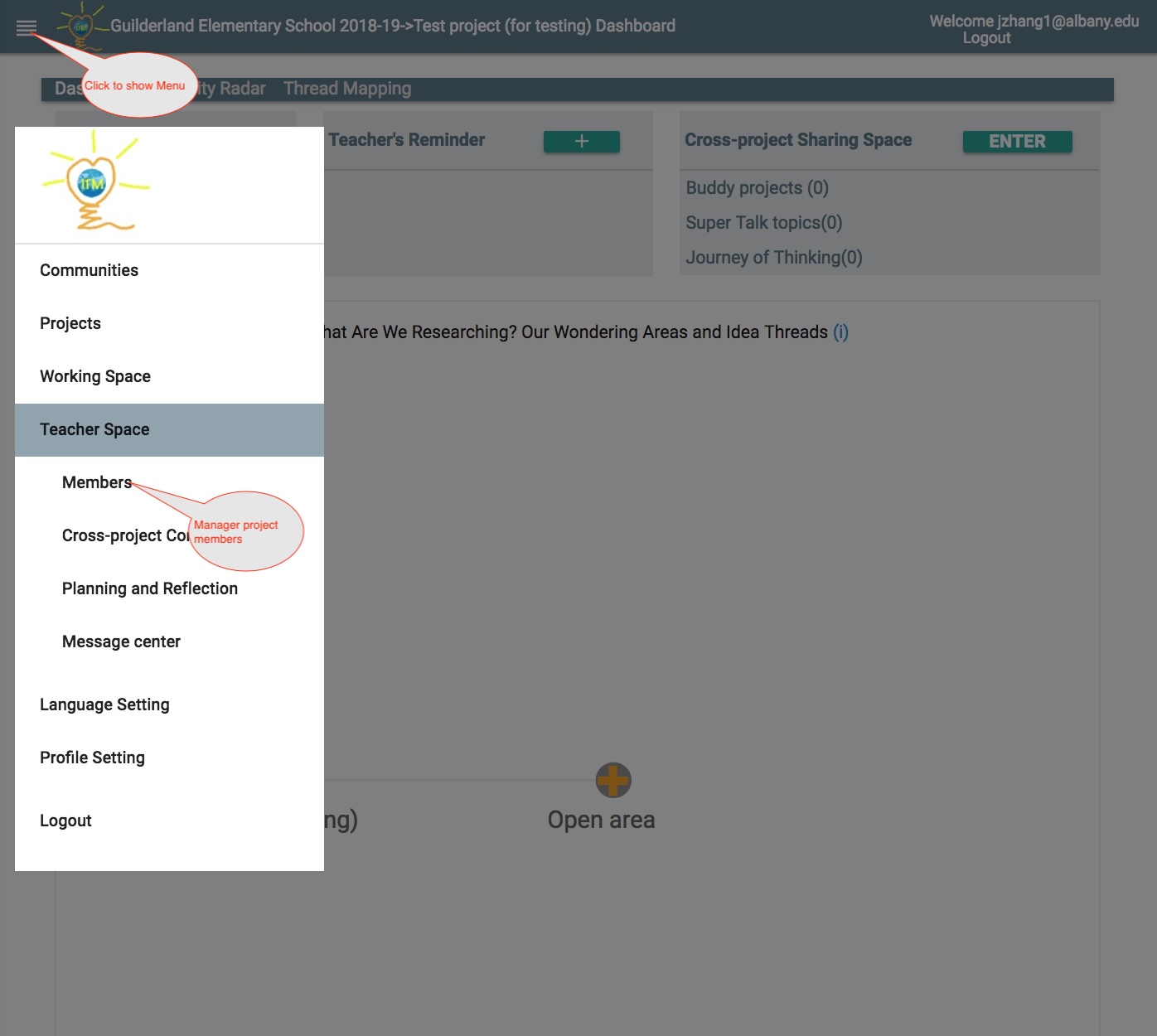
Task: Open Planning and Reflection page
Action: [149, 588]
